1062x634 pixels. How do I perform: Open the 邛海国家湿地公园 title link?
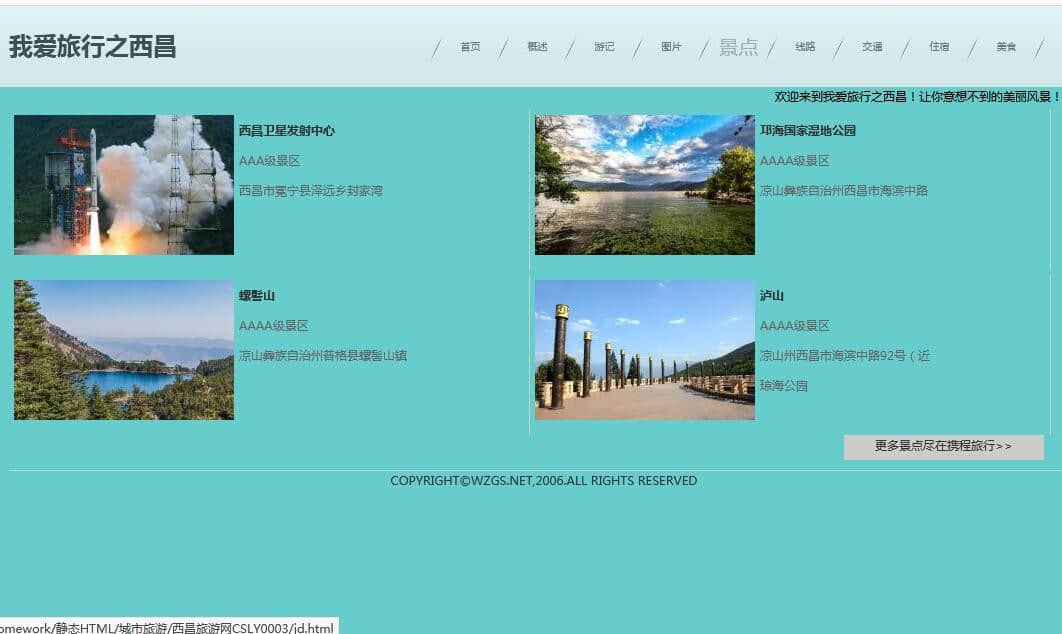coord(808,131)
